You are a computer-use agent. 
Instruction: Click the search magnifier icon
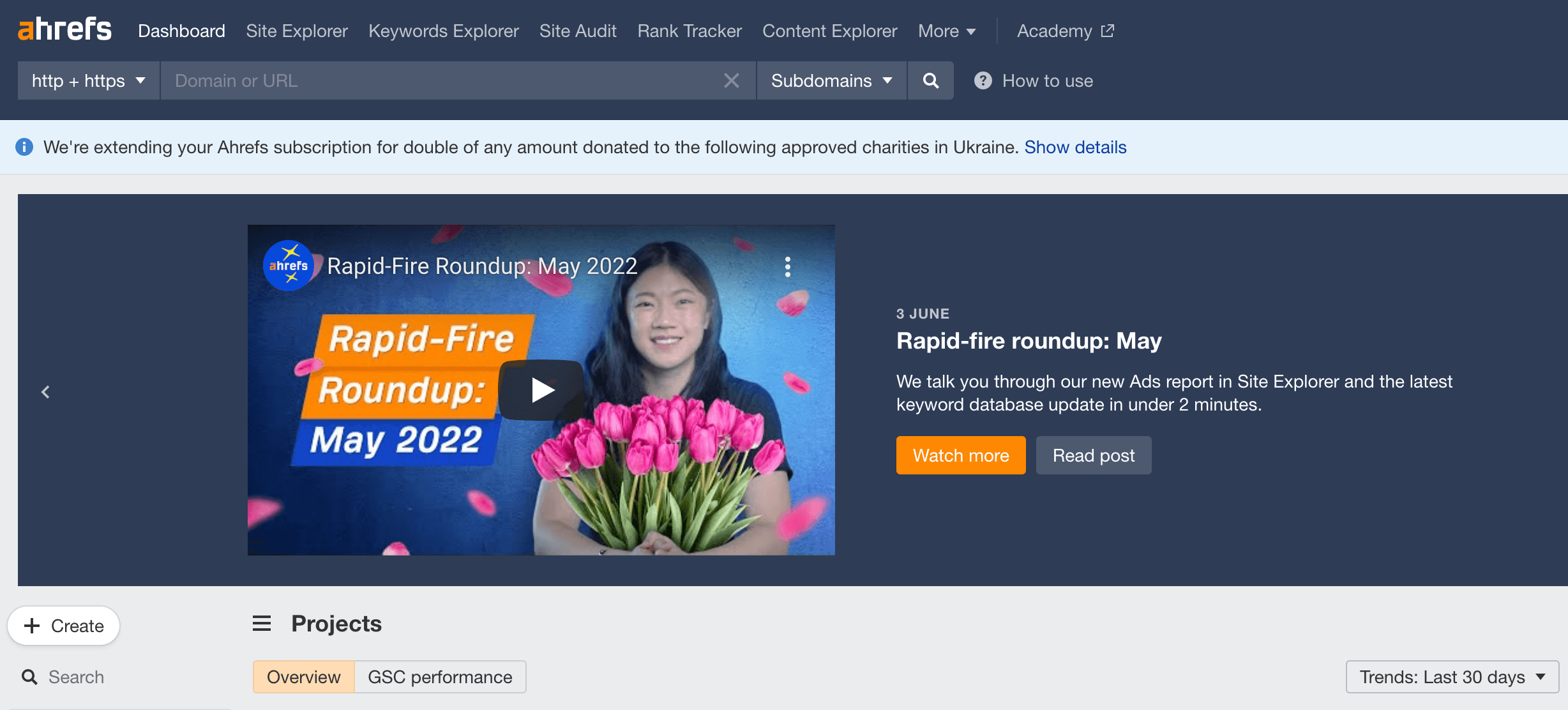(928, 80)
